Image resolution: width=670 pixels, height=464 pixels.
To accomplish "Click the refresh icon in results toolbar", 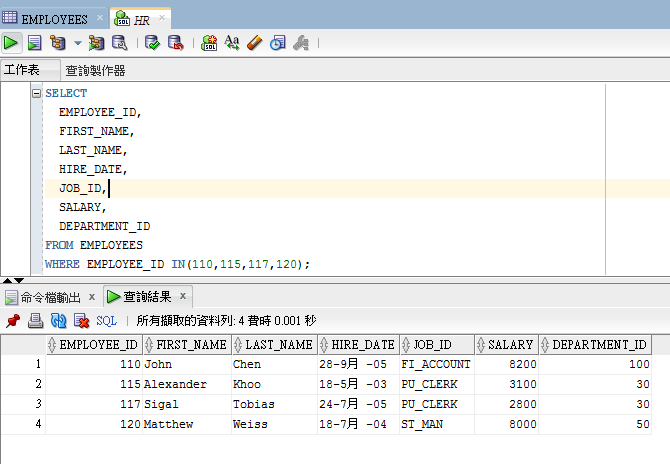I will [59, 320].
